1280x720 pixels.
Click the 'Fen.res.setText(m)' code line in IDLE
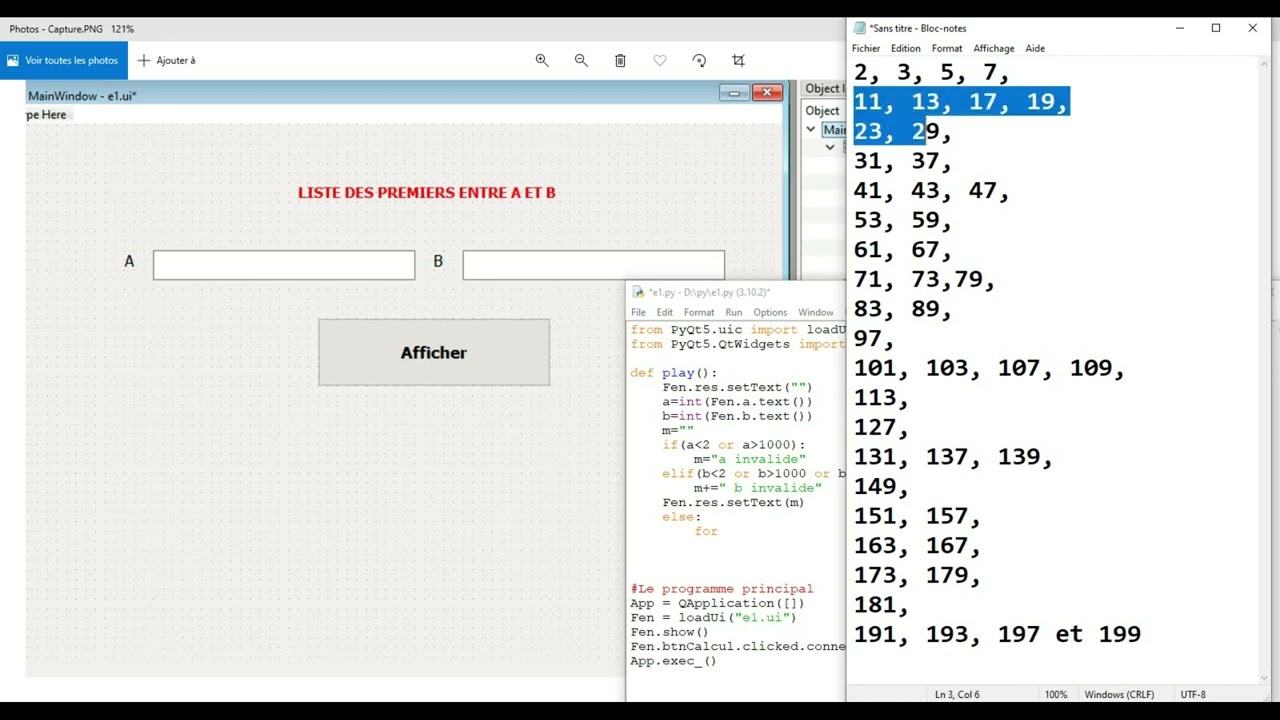click(x=733, y=502)
